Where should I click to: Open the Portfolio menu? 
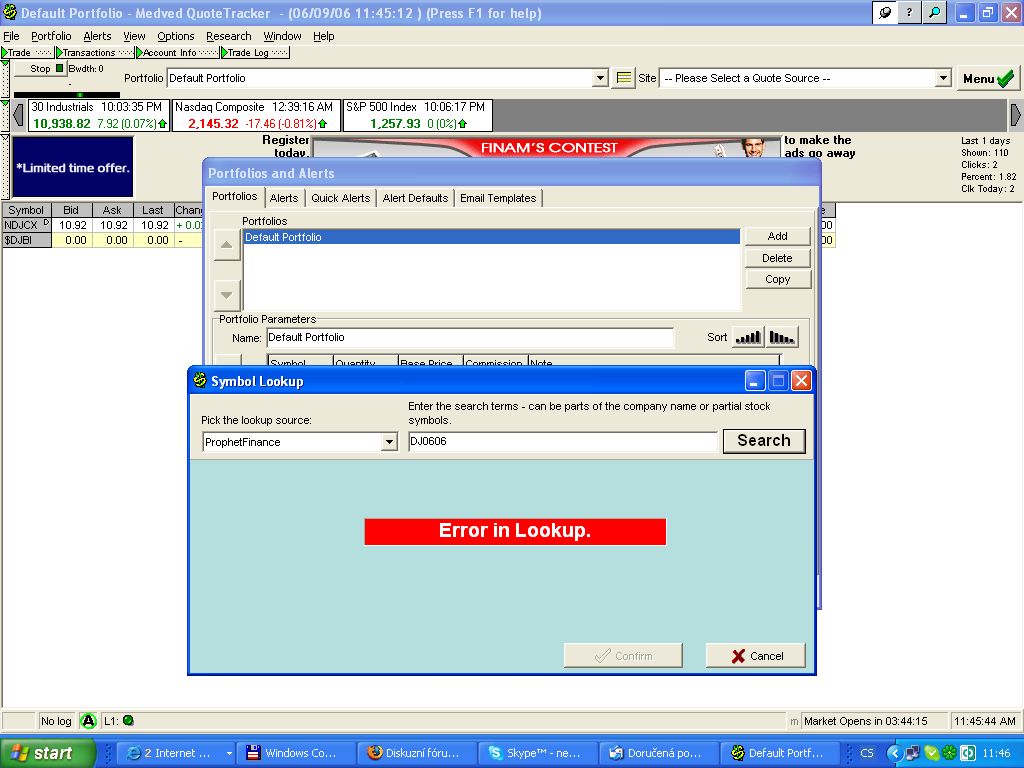point(51,36)
